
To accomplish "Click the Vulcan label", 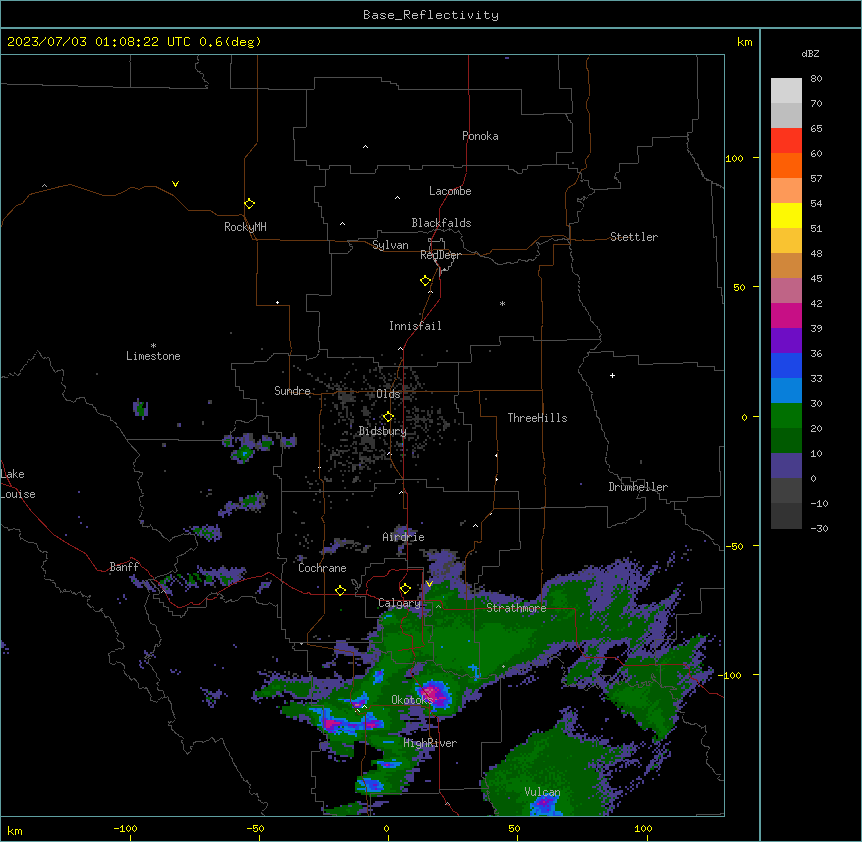I will pos(542,792).
